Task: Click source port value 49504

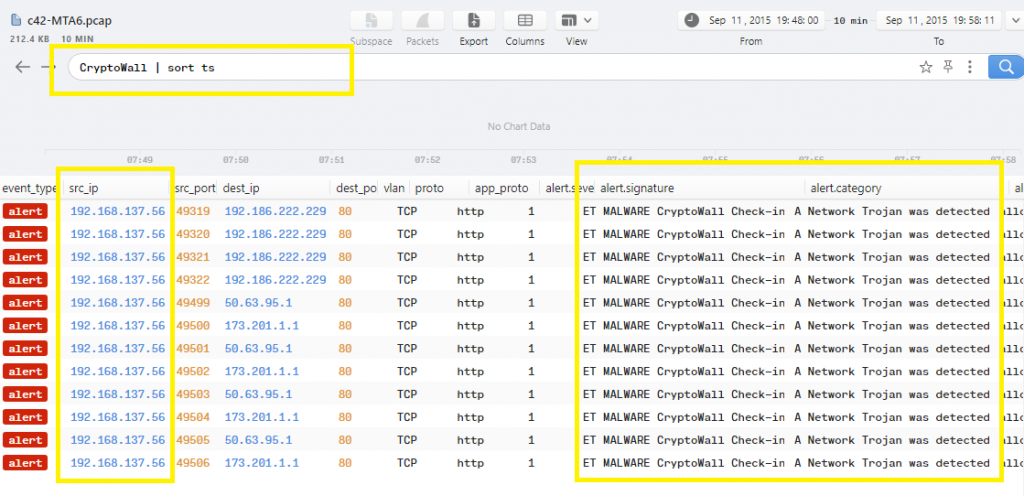Action: click(x=193, y=417)
